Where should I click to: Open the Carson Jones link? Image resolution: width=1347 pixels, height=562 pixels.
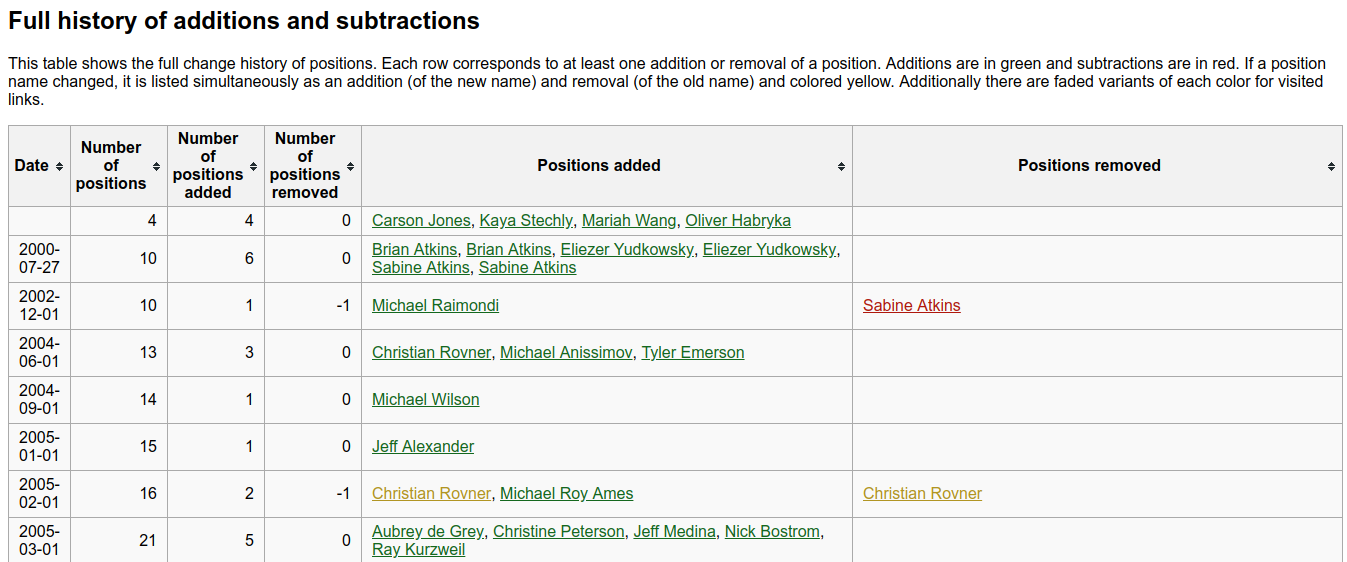[421, 221]
